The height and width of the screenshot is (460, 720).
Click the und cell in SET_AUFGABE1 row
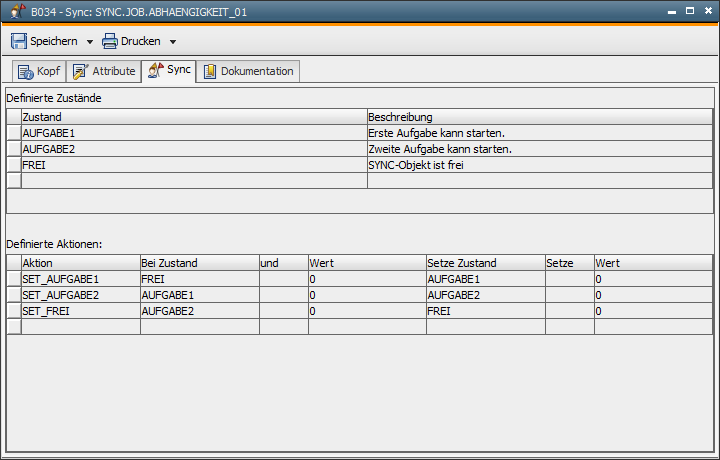284,279
